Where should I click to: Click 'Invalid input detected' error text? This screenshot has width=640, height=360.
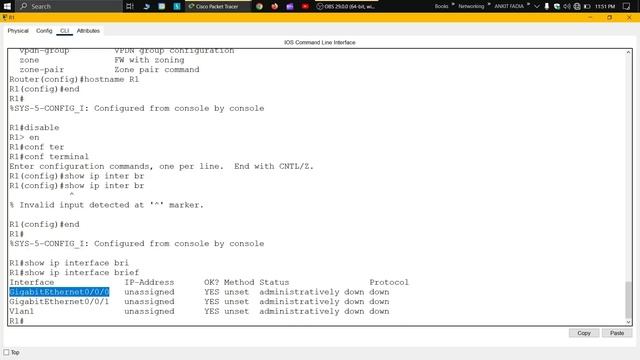(107, 205)
